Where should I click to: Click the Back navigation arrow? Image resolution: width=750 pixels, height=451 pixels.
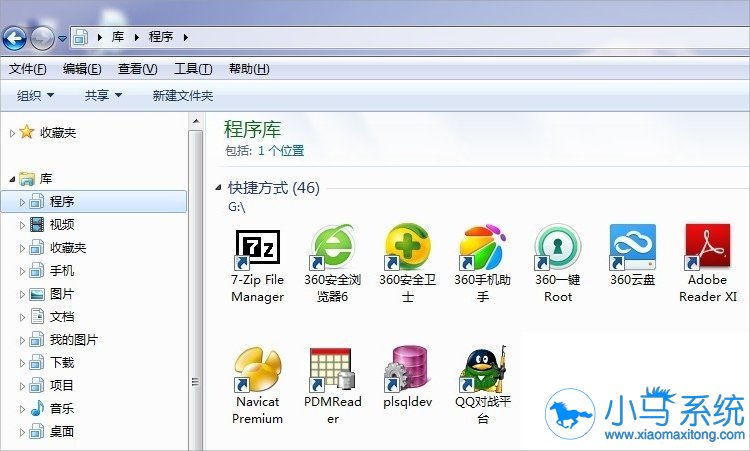click(15, 38)
